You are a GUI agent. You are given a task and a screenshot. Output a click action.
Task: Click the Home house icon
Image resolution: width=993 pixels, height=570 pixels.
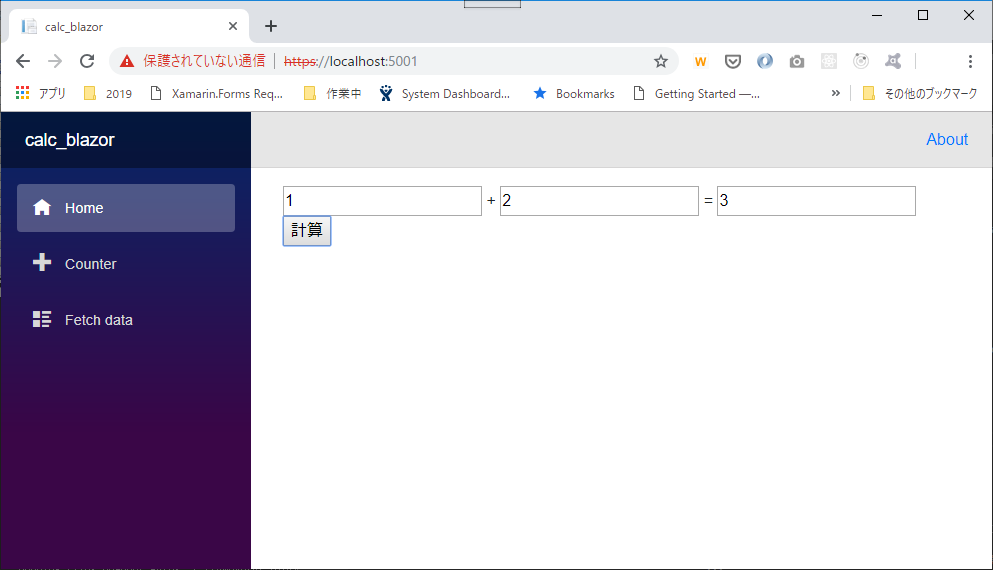pos(42,207)
